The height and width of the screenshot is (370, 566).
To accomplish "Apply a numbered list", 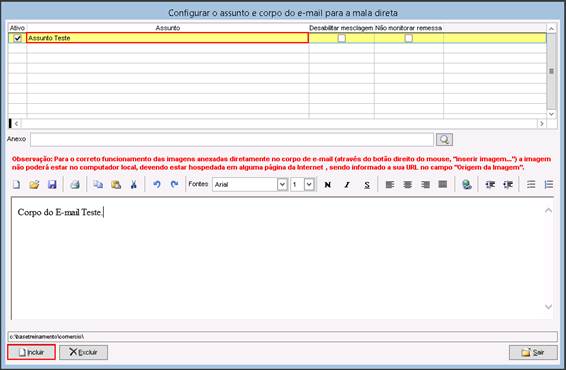I will click(x=549, y=185).
